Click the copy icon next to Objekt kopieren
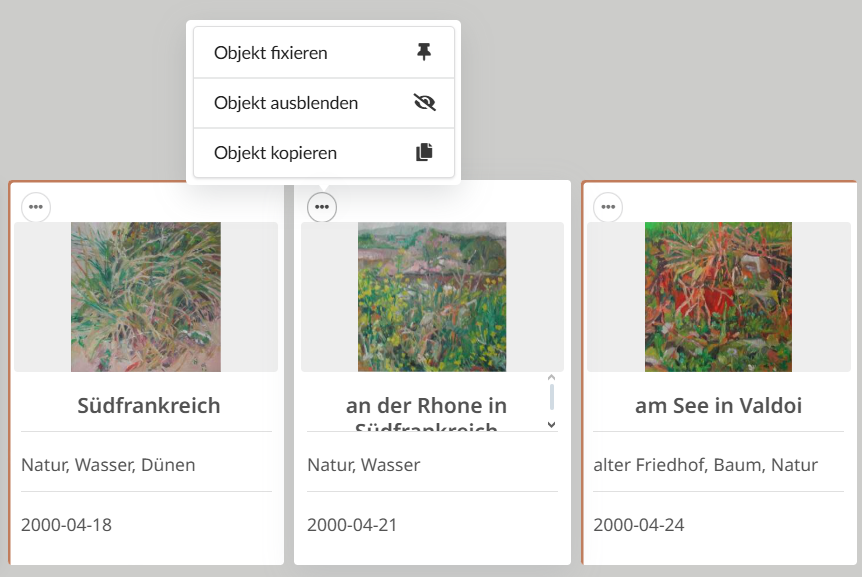Viewport: 862px width, 577px height. 424,153
